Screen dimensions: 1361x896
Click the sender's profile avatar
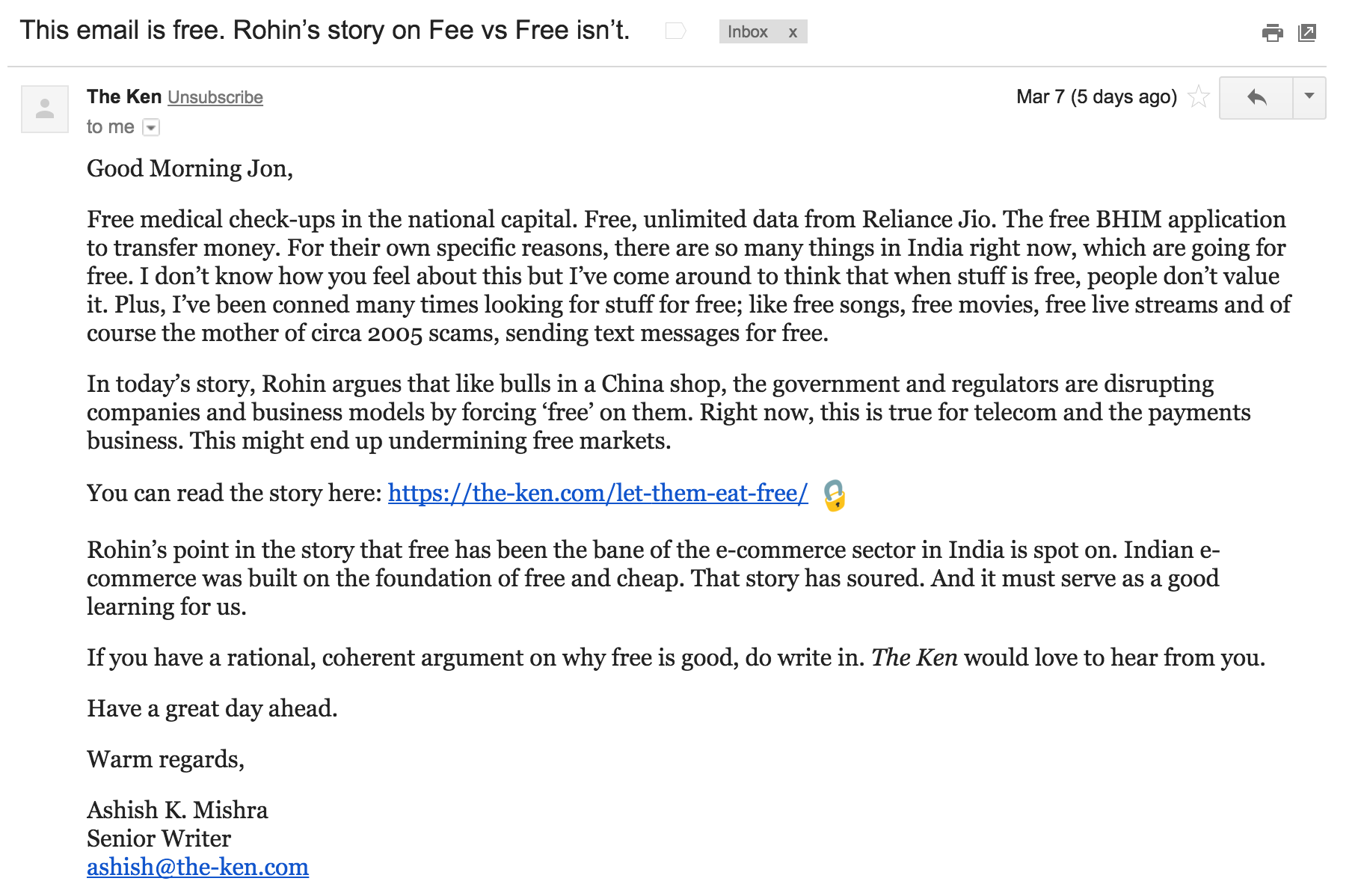click(x=45, y=109)
